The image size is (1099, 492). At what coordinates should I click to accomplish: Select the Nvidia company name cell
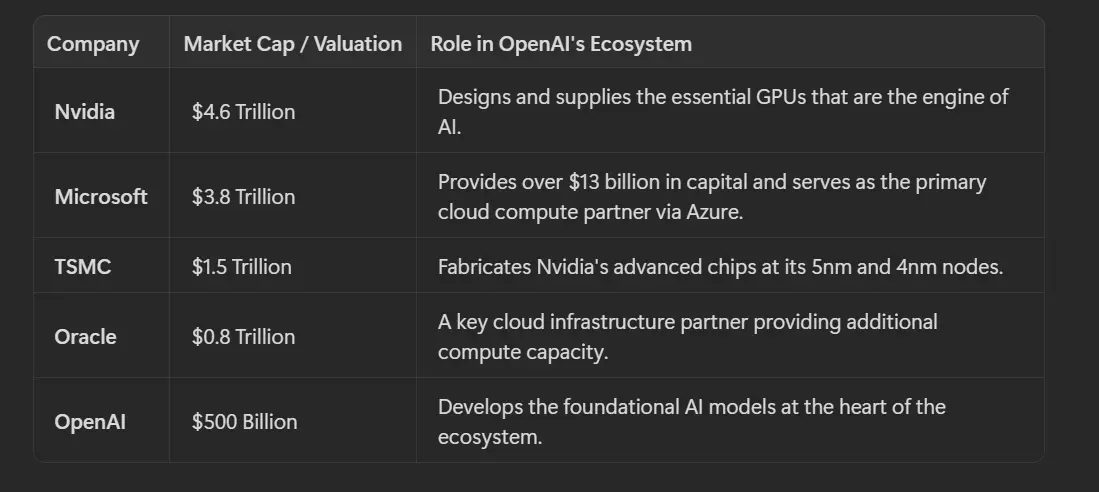pyautogui.click(x=85, y=112)
